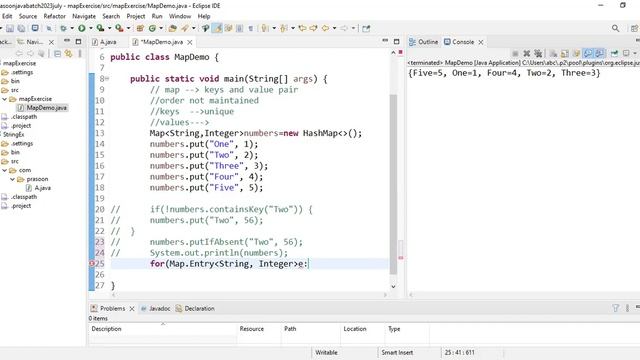Click the Save icon in the toolbar
The width and height of the screenshot is (640, 360).
[10, 28]
